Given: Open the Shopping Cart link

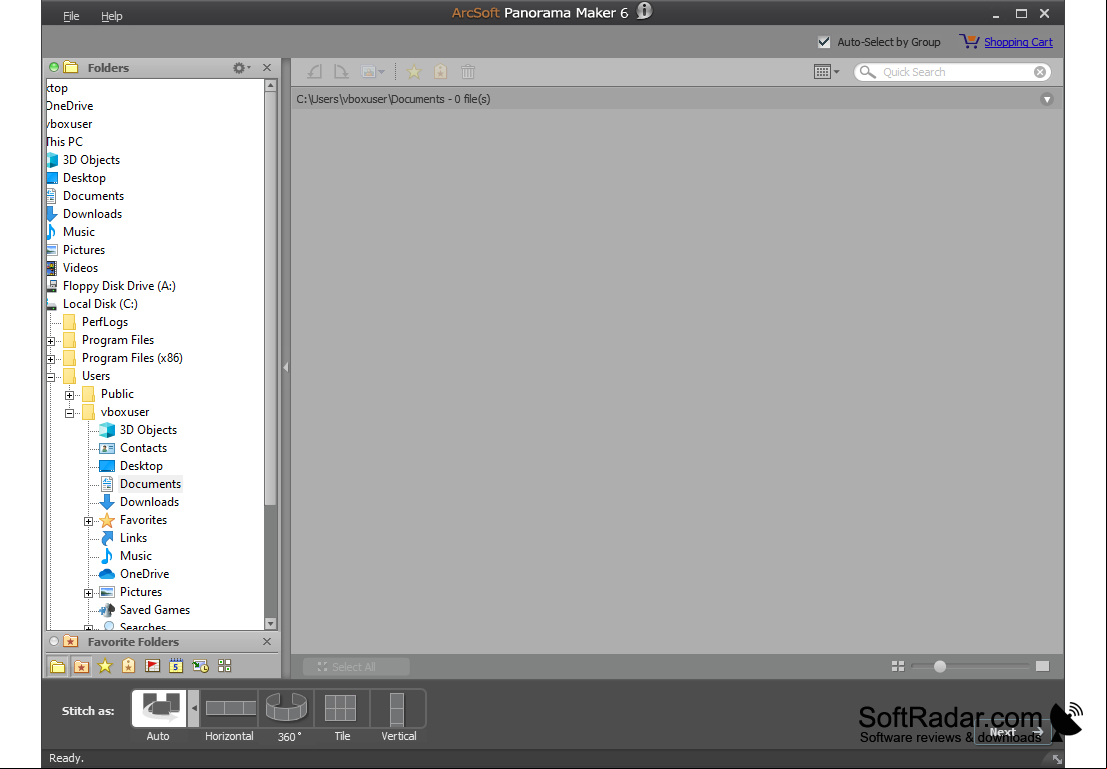Looking at the screenshot, I should click(x=1018, y=42).
